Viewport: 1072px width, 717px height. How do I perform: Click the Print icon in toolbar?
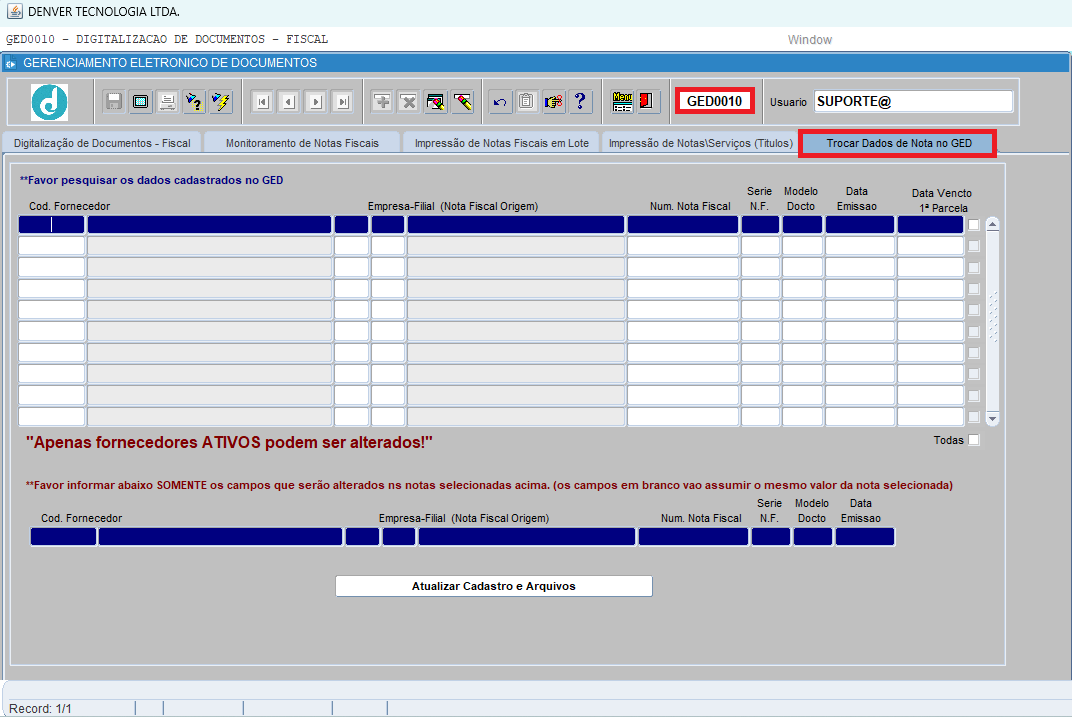[x=167, y=101]
